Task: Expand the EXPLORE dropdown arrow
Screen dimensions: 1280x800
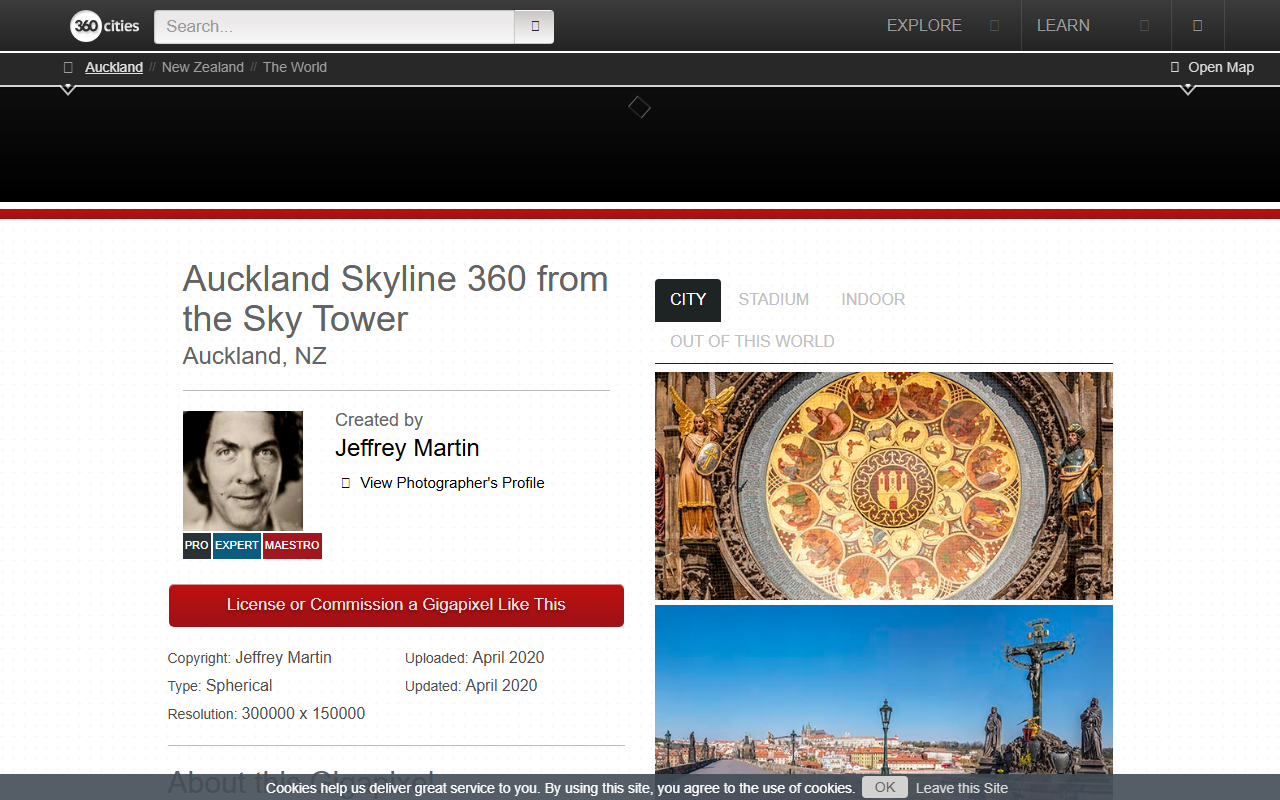Action: (994, 26)
